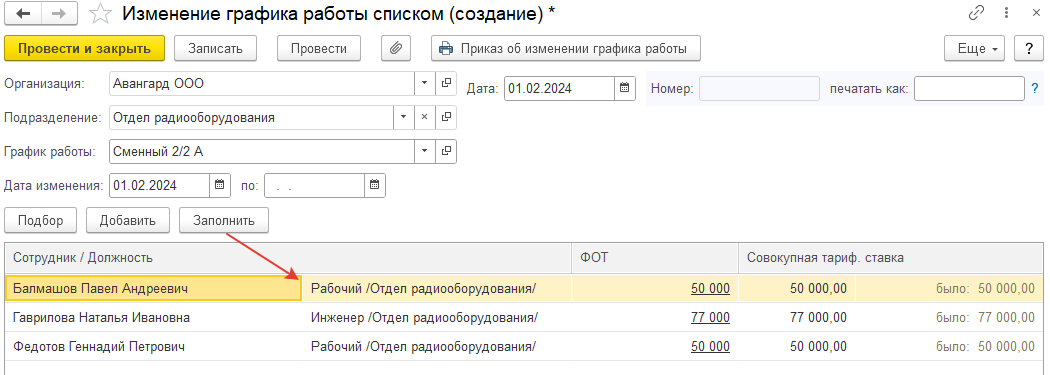Open Авангард ООО organization card icon
This screenshot has height=375, width=1050.
click(x=446, y=84)
